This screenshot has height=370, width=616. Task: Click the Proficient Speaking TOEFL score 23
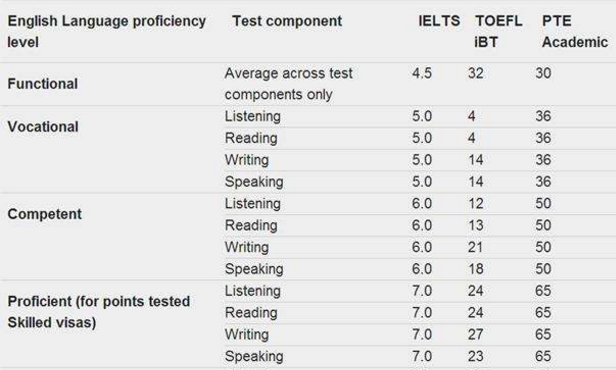(475, 356)
